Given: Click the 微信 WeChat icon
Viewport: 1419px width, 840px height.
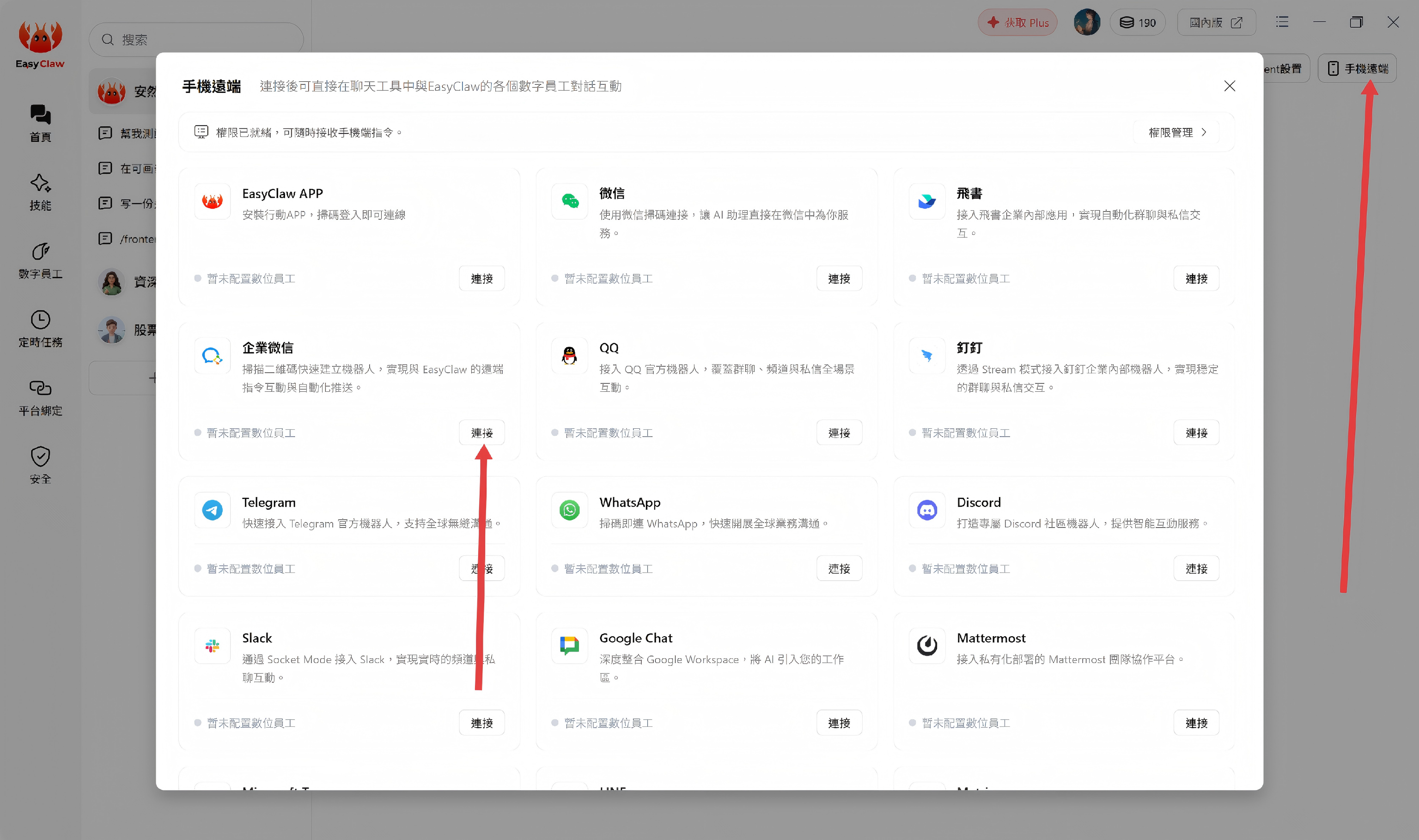Looking at the screenshot, I should pyautogui.click(x=569, y=201).
